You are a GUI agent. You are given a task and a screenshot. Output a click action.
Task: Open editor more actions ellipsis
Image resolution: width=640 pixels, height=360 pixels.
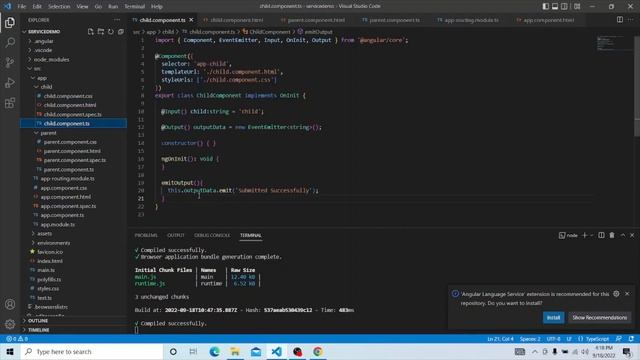(630, 20)
